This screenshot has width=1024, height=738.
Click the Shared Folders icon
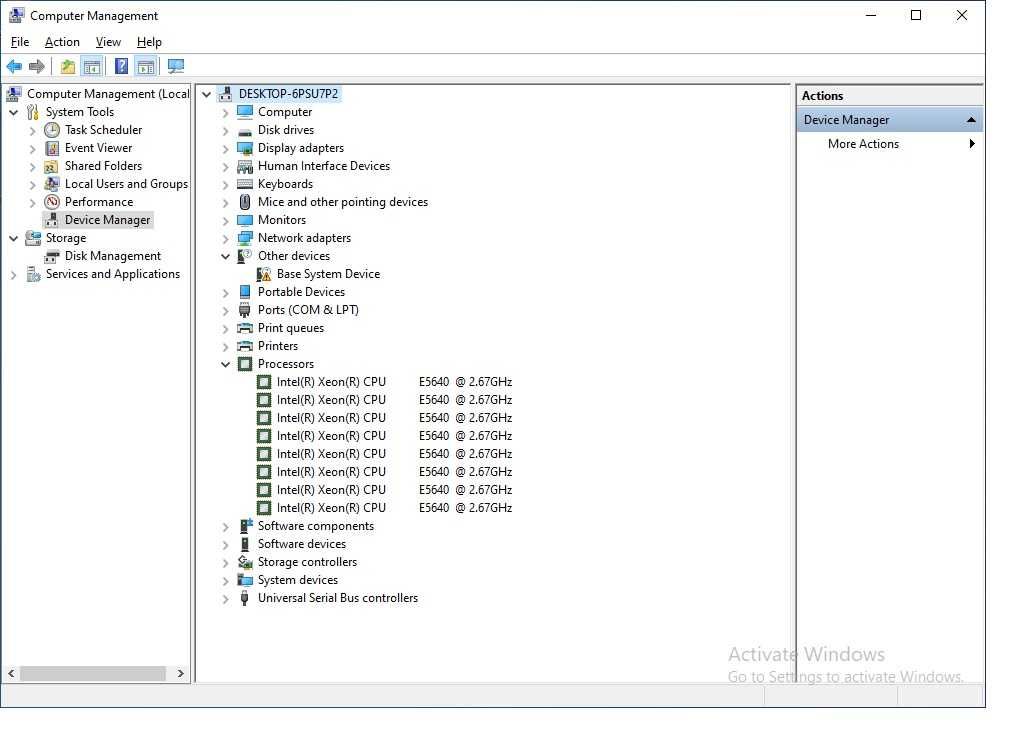[x=51, y=167]
